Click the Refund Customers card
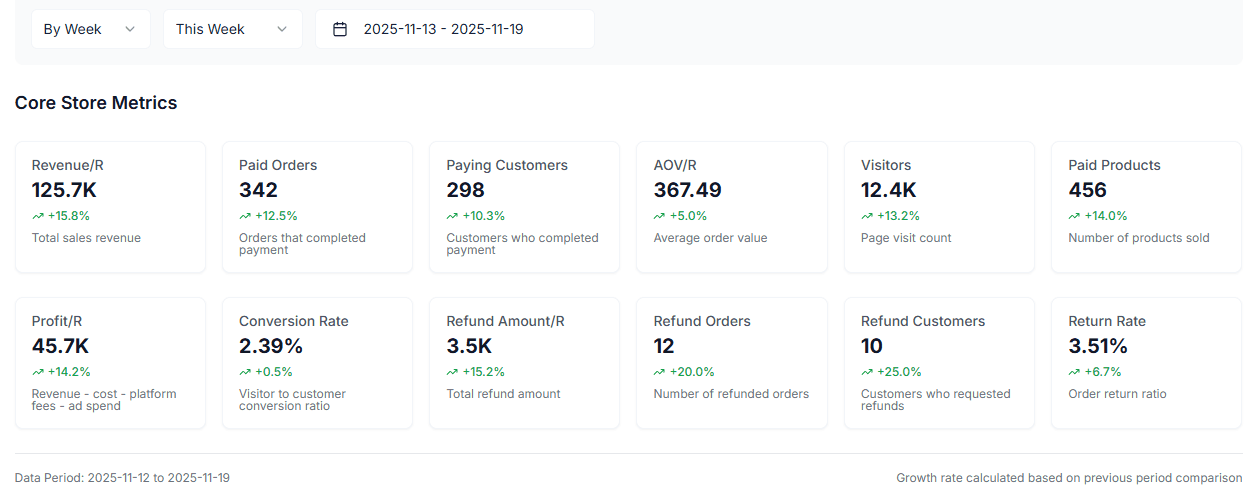Viewport: 1257px width, 497px height. (939, 362)
